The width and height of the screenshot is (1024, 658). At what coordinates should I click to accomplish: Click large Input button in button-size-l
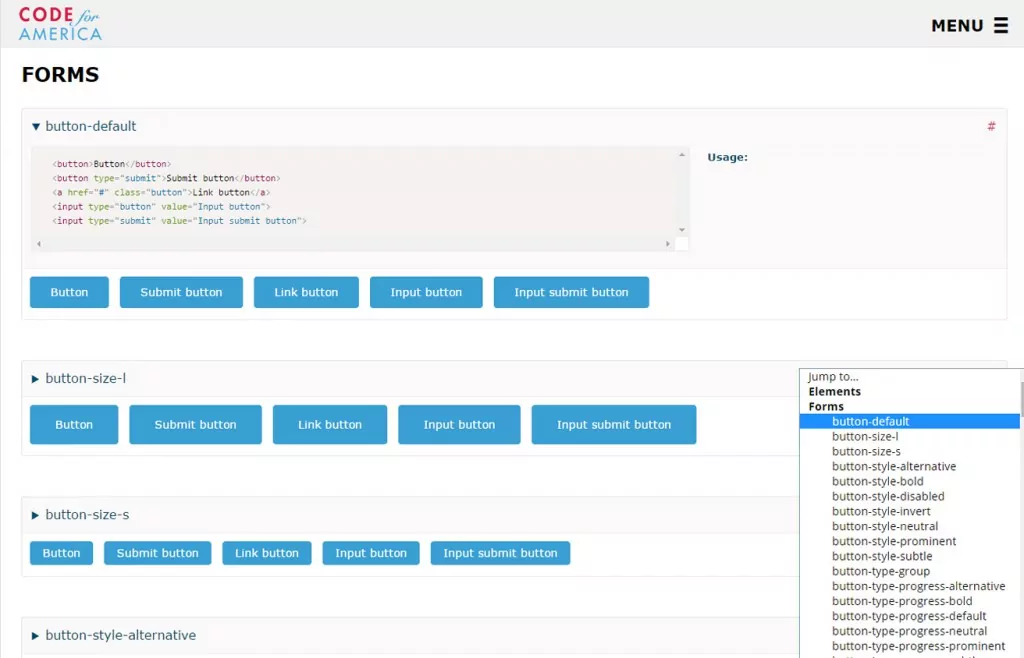(x=459, y=424)
